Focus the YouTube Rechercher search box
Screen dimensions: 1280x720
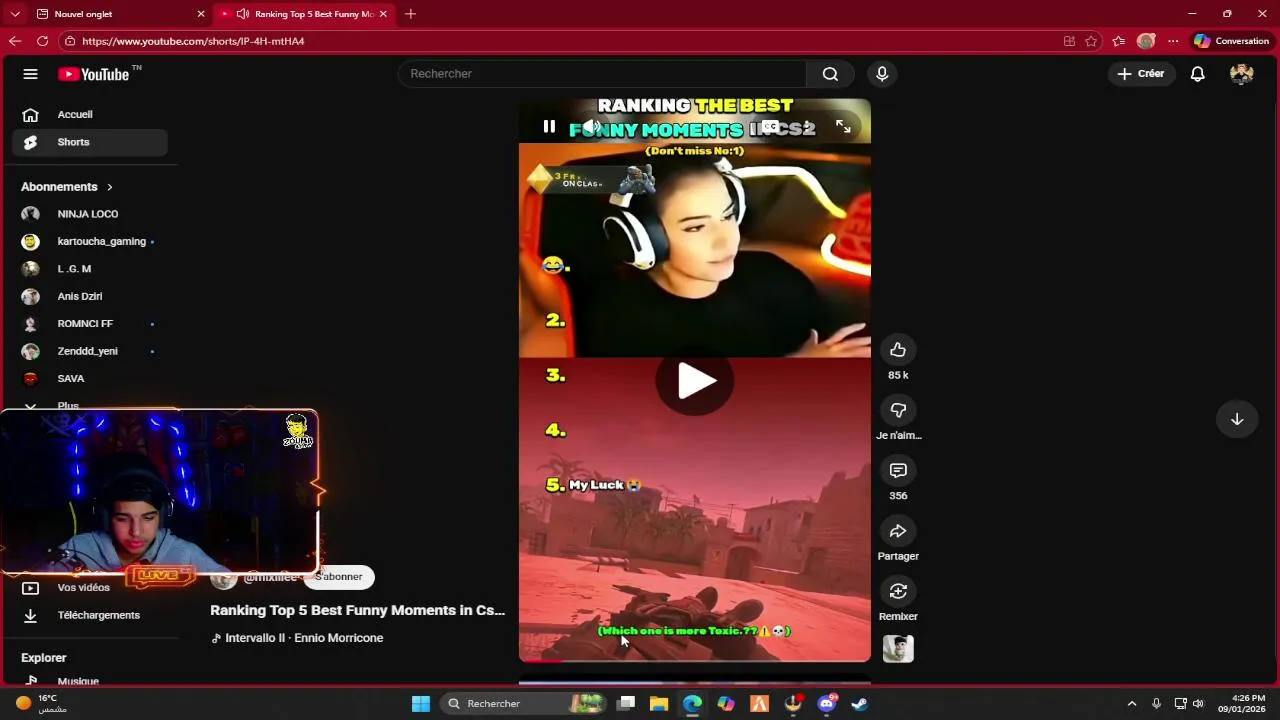602,74
